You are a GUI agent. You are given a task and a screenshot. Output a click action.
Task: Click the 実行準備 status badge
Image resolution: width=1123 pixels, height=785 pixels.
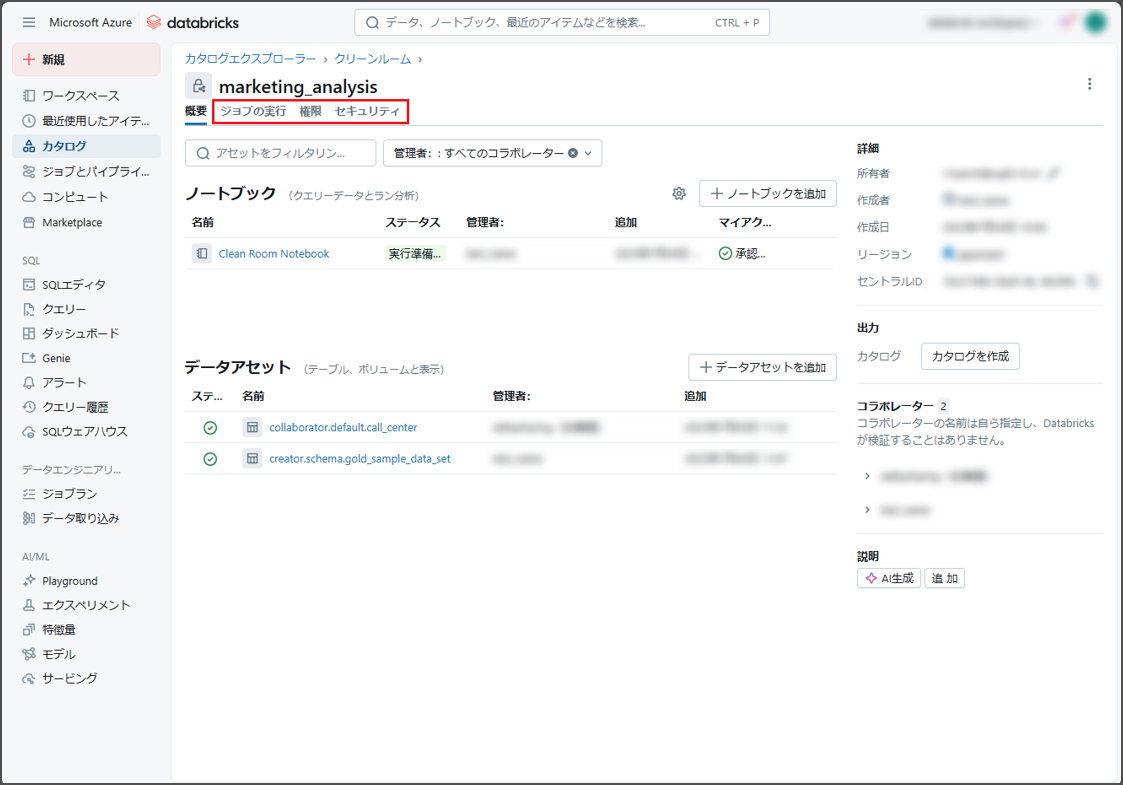click(415, 254)
